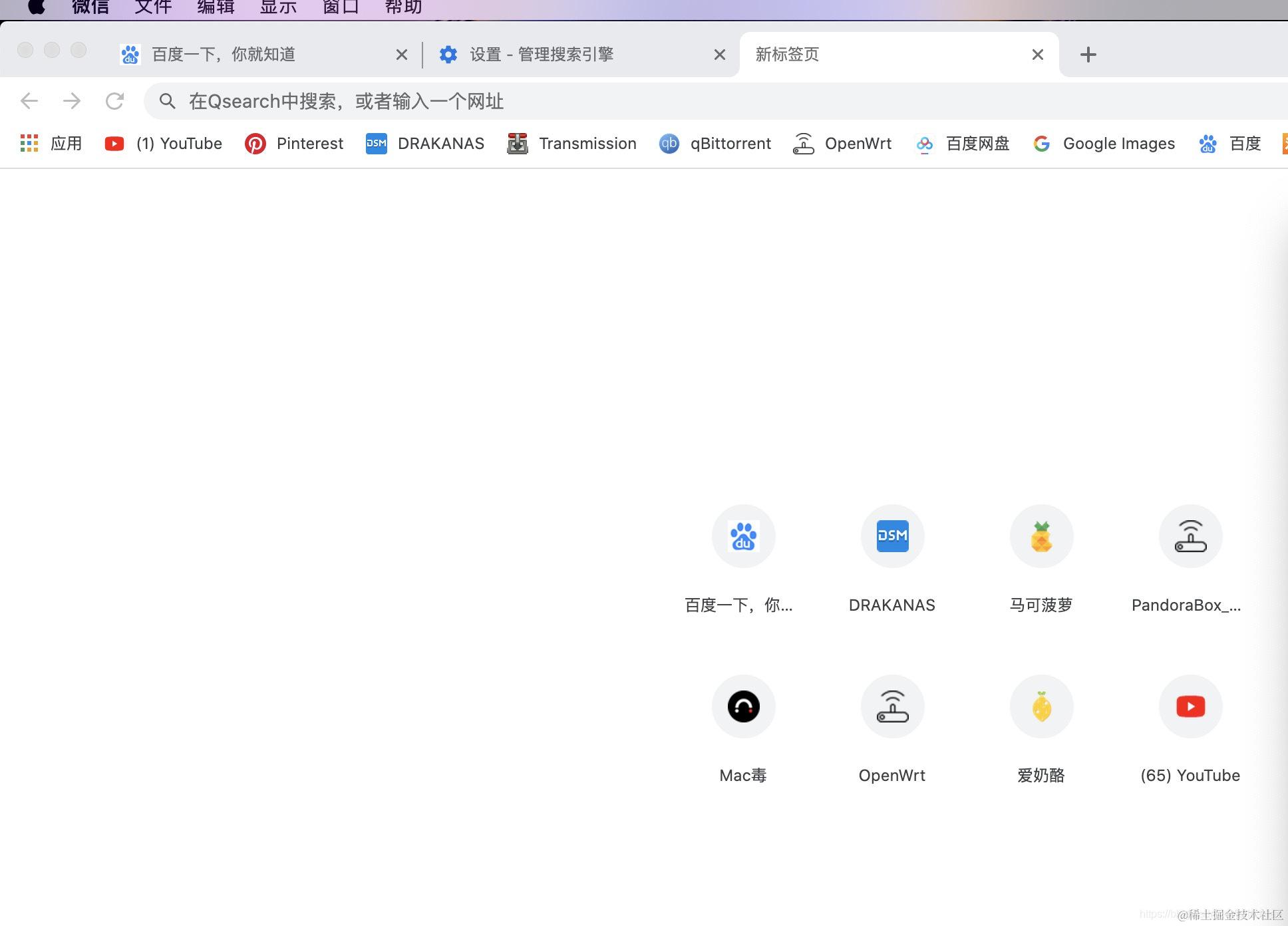Open the (65) YouTube shortcut tile

pyautogui.click(x=1190, y=706)
